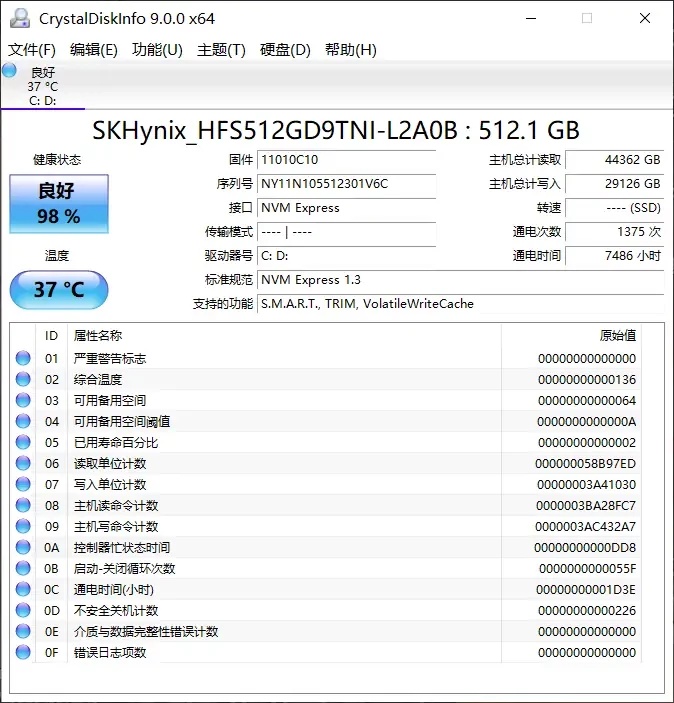This screenshot has width=674, height=703.
Task: Click the blue status orb for row 0E
Action: [23, 631]
